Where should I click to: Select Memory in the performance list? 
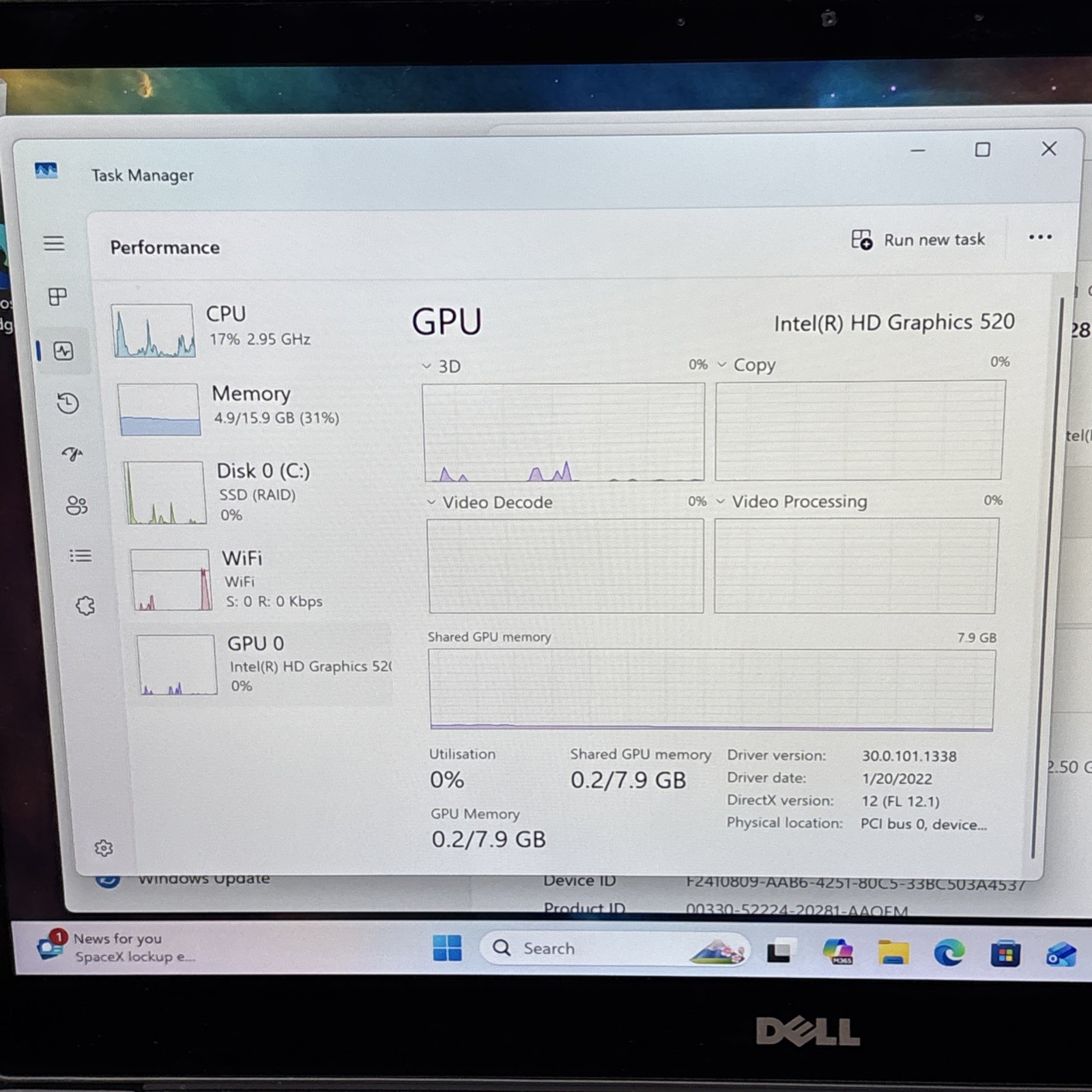pos(253,408)
